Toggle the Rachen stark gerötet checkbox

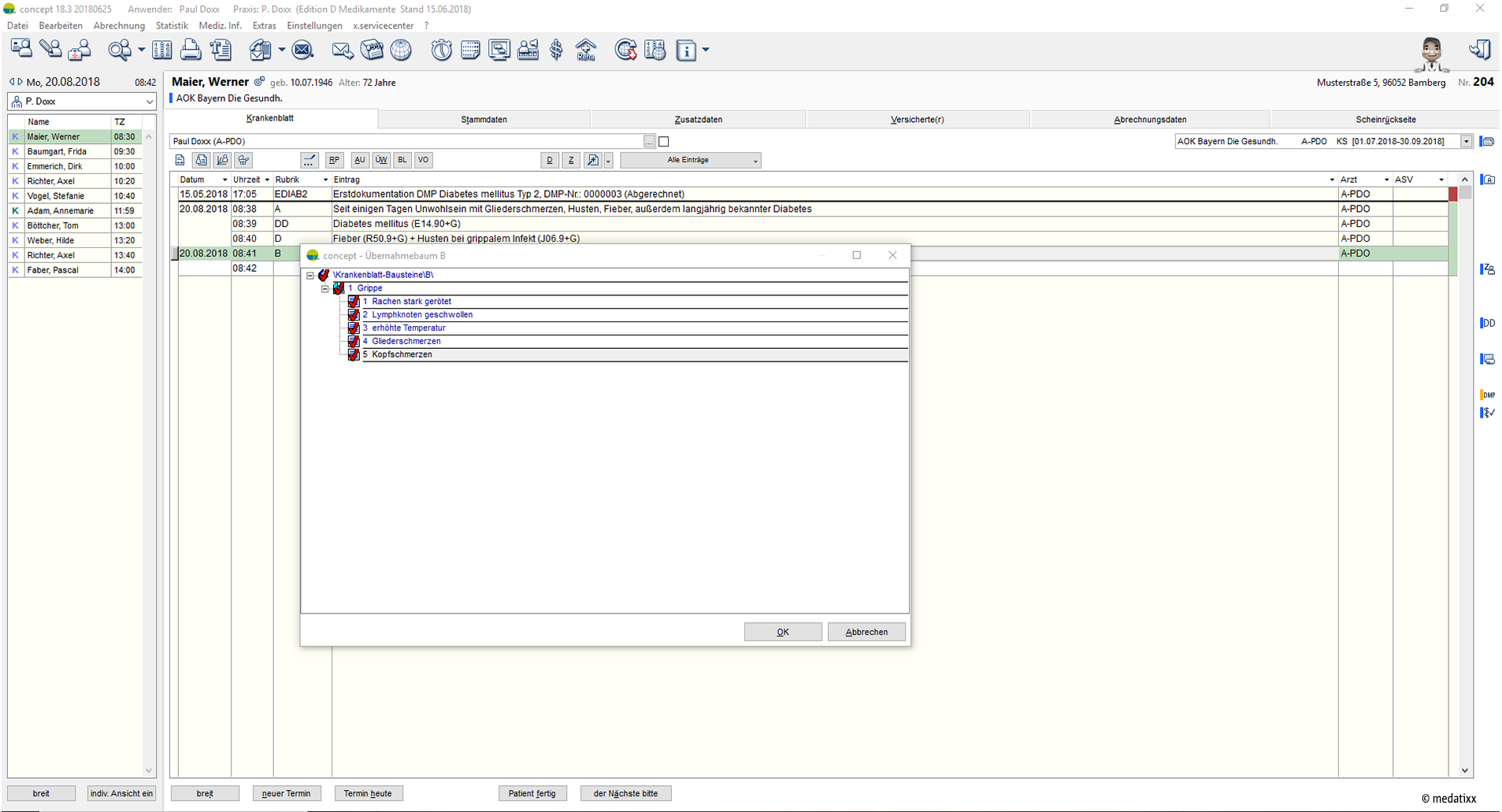click(354, 302)
